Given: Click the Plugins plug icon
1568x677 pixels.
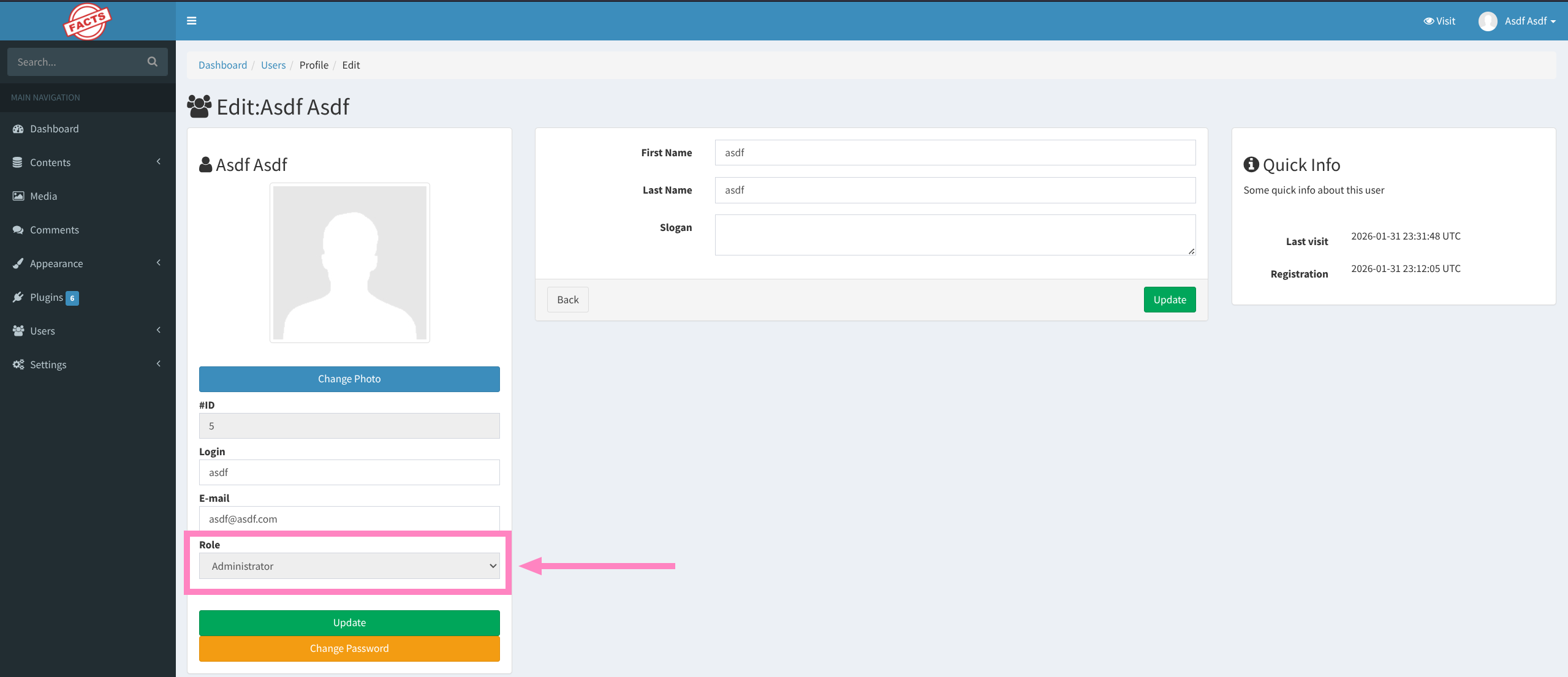Looking at the screenshot, I should point(18,297).
